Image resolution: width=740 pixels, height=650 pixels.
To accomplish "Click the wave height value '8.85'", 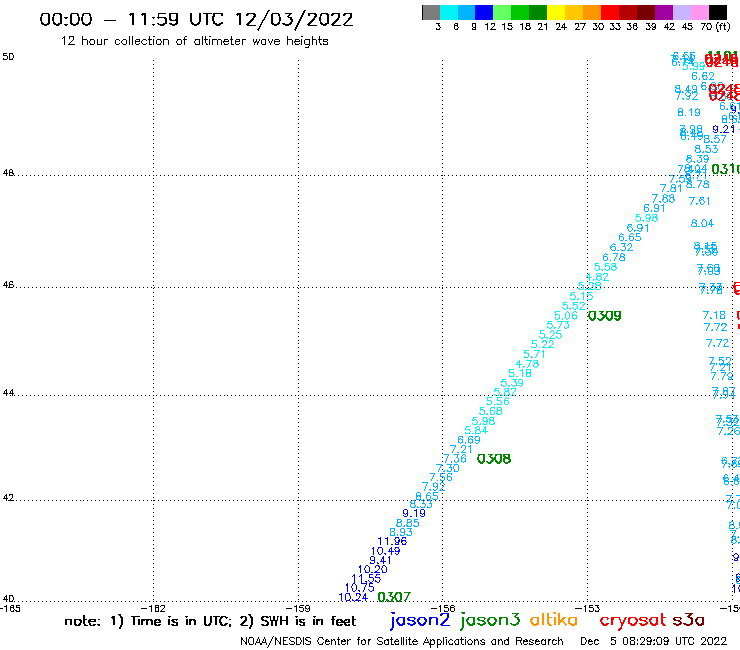I will click(x=408, y=523).
